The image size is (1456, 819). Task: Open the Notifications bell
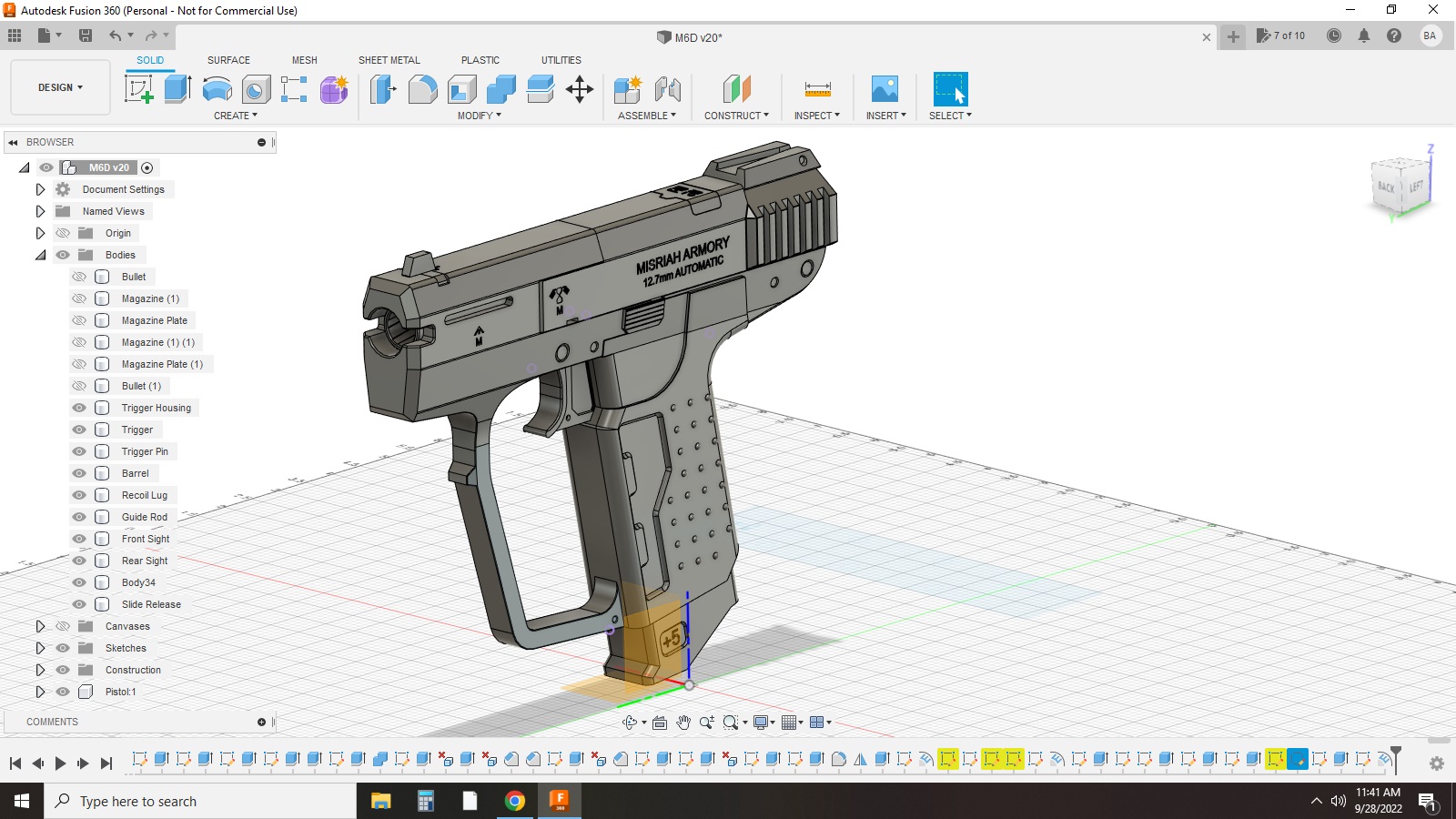(x=1364, y=35)
